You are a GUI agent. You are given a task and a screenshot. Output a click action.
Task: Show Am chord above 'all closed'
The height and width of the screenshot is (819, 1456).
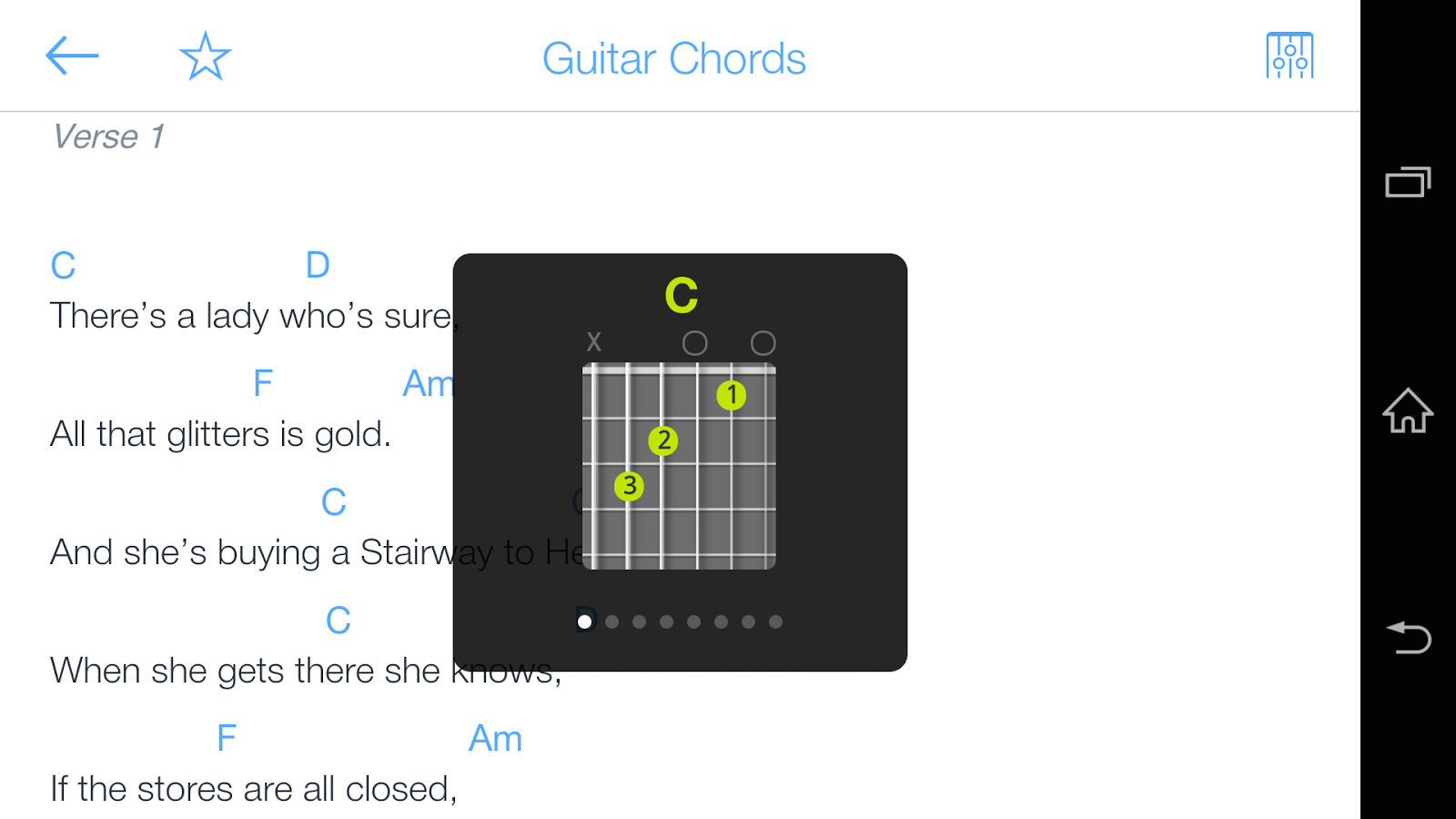tap(495, 739)
